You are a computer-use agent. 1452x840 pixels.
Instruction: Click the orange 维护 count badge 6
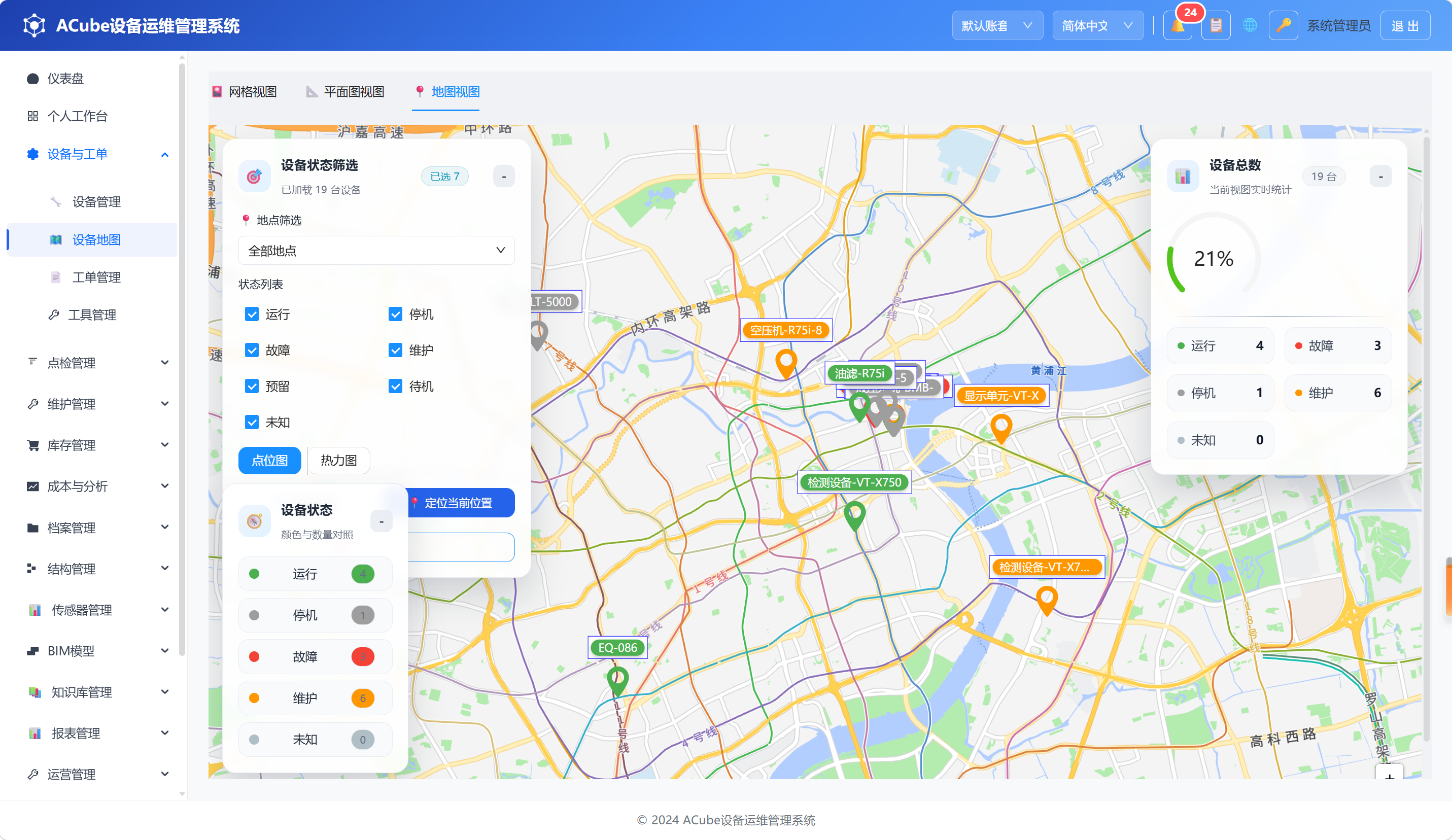click(x=362, y=697)
